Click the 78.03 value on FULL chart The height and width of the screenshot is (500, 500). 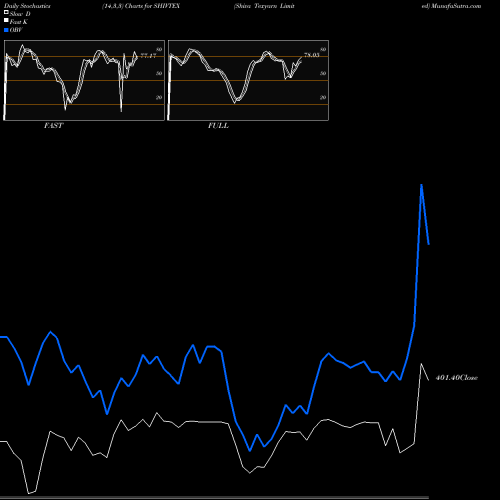coord(312,55)
